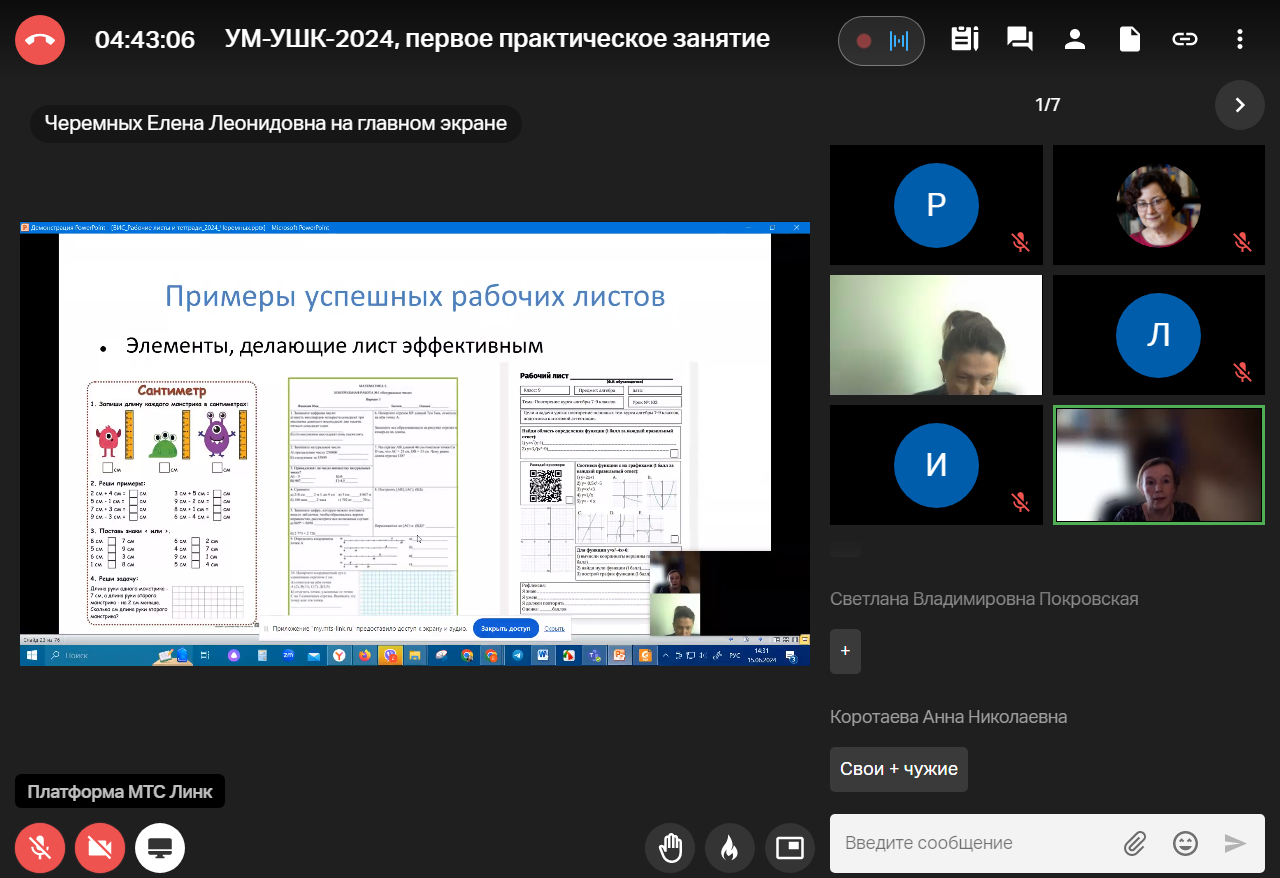Toggle screen sharing button
Image resolution: width=1280 pixels, height=878 pixels.
pos(160,848)
